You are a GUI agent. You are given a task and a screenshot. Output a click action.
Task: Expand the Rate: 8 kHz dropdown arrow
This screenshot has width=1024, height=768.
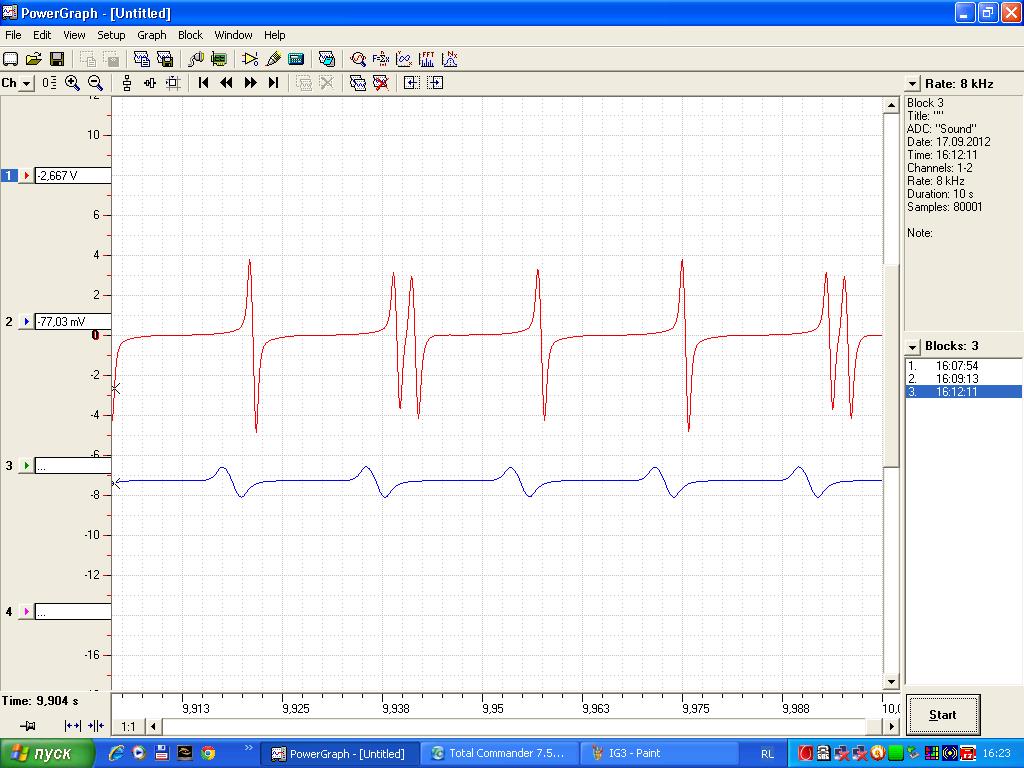(x=912, y=84)
